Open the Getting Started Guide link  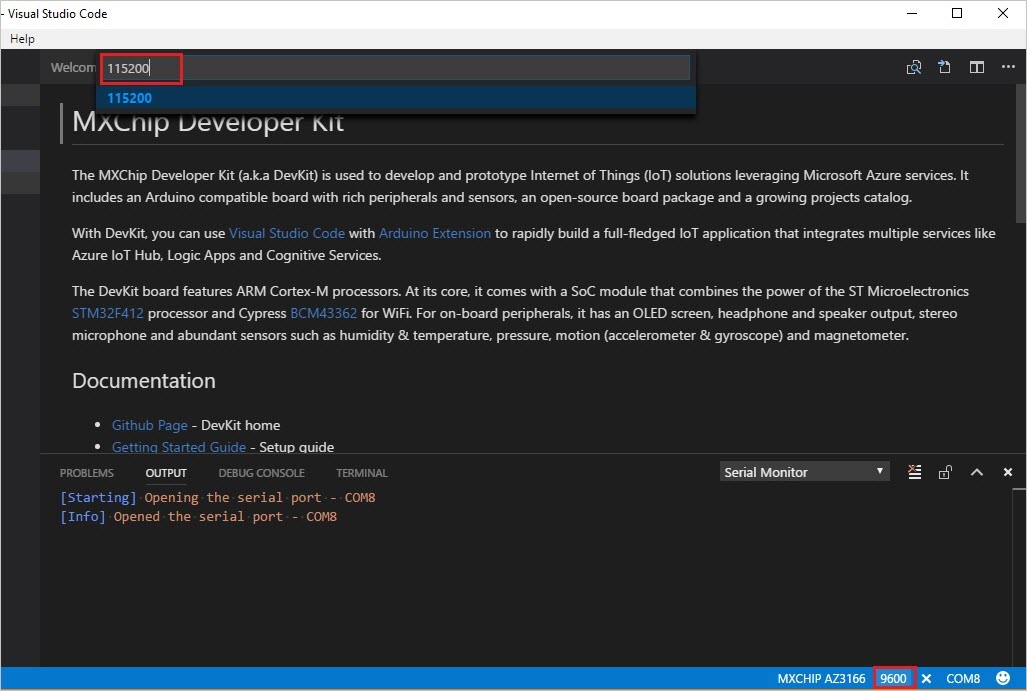coord(179,447)
